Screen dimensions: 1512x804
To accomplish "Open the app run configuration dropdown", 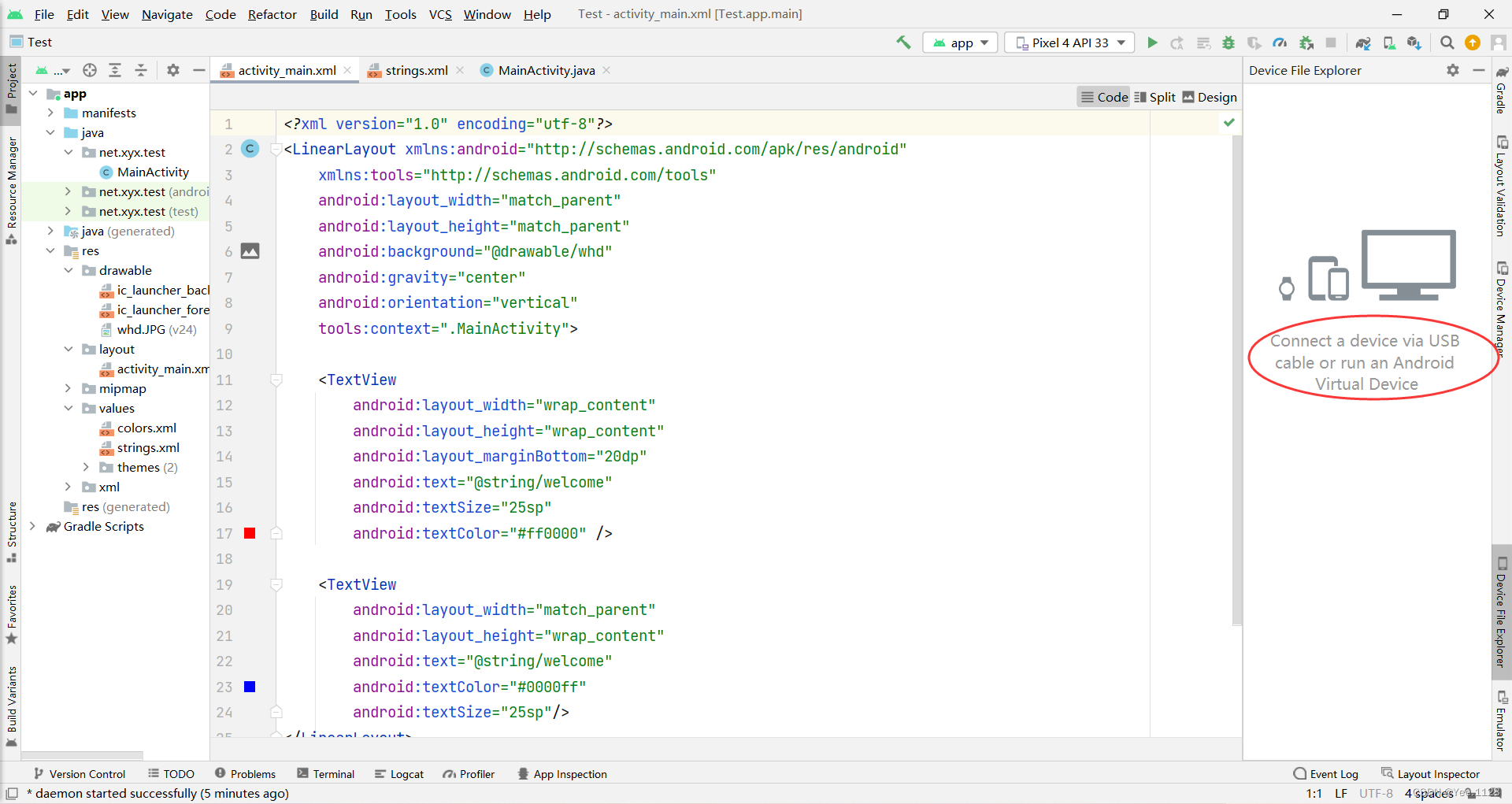I will pos(960,43).
